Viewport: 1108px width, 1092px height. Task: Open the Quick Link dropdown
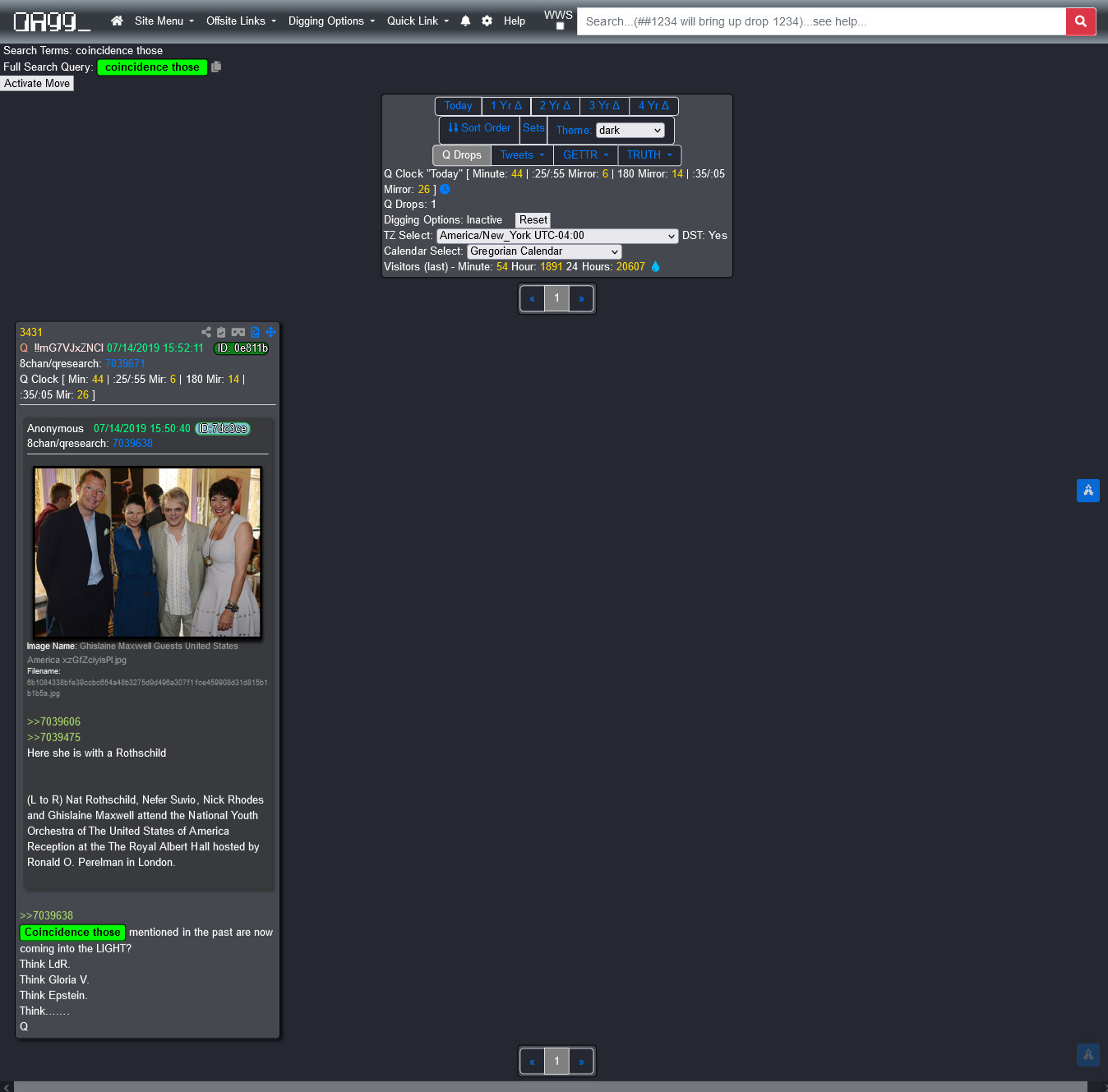point(418,21)
